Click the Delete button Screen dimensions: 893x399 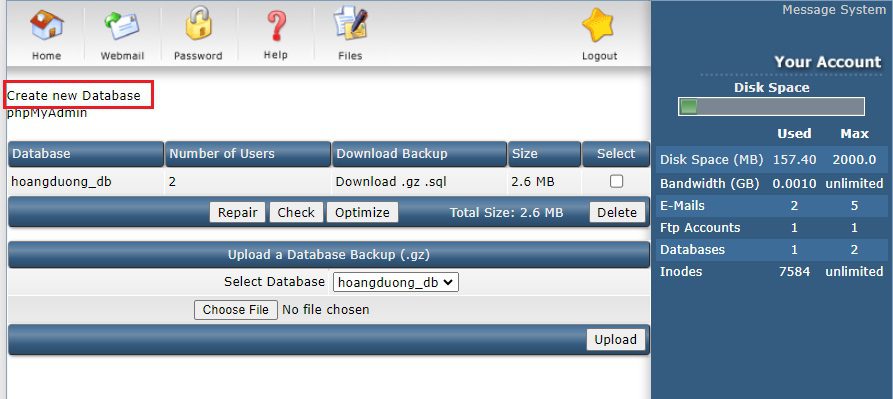(x=617, y=212)
